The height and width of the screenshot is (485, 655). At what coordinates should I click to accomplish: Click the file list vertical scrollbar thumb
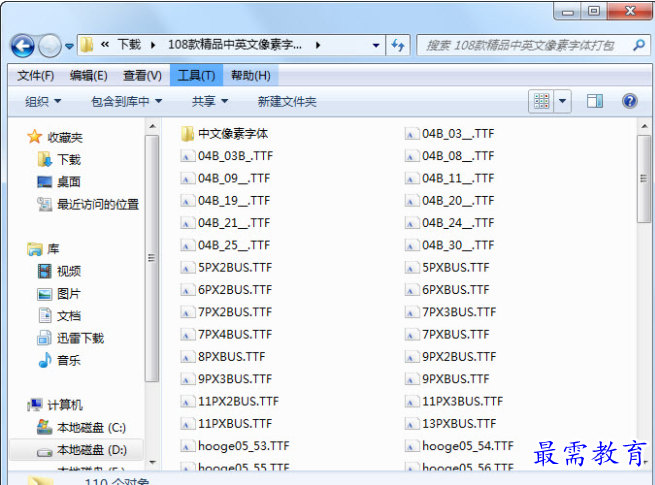pyautogui.click(x=643, y=179)
